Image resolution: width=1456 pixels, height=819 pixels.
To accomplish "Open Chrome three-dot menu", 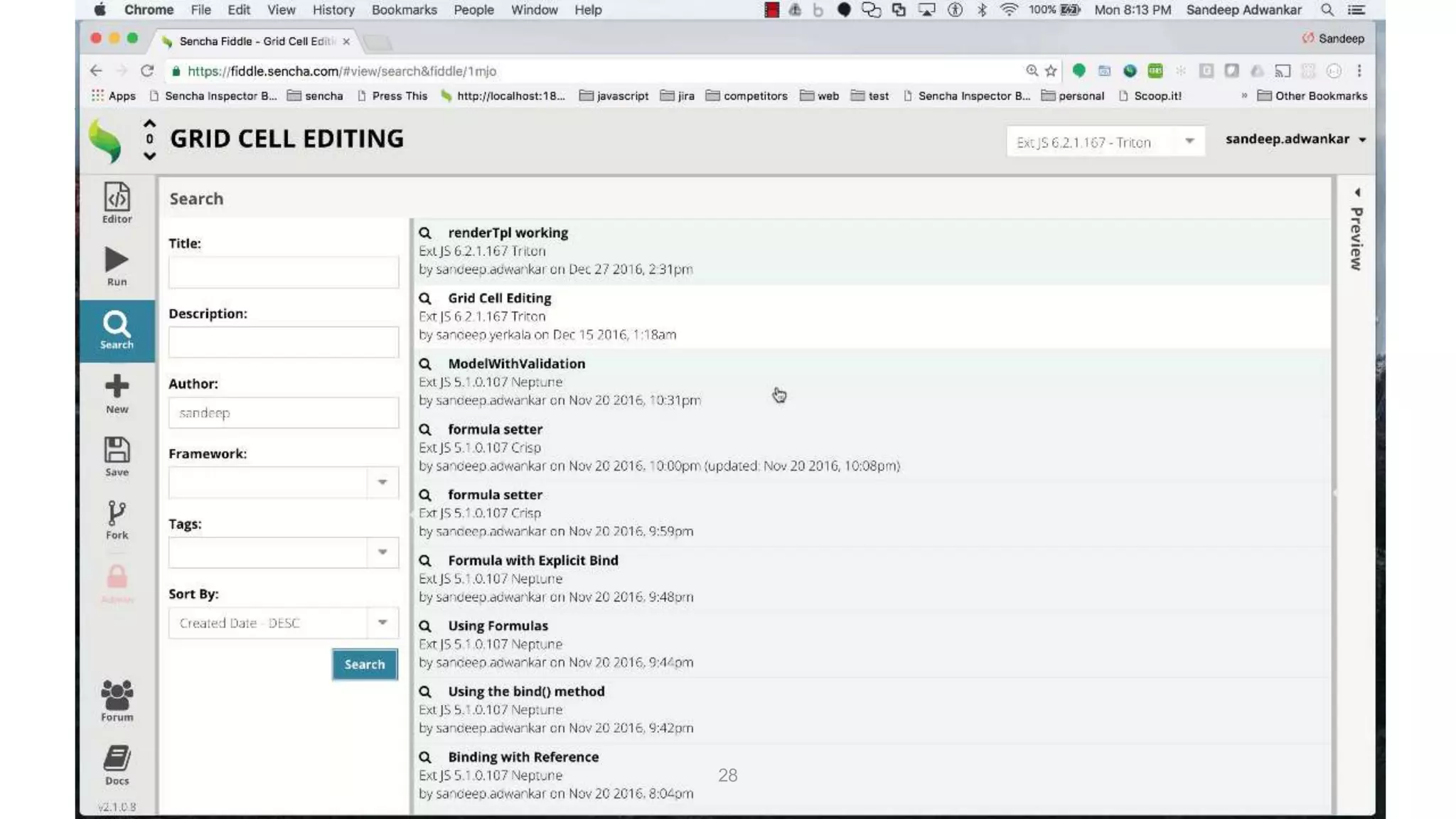I will [1359, 70].
